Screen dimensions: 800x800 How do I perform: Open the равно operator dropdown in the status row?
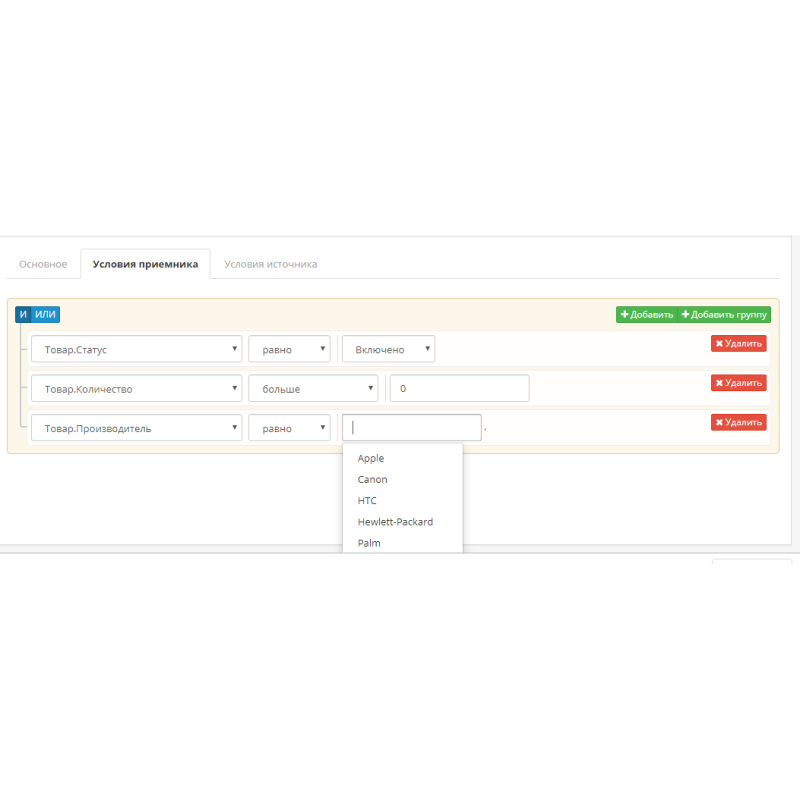[289, 349]
